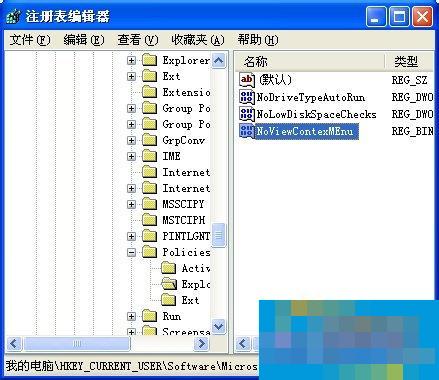Click the status bar registry path
The image size is (439, 380).
(132, 366)
